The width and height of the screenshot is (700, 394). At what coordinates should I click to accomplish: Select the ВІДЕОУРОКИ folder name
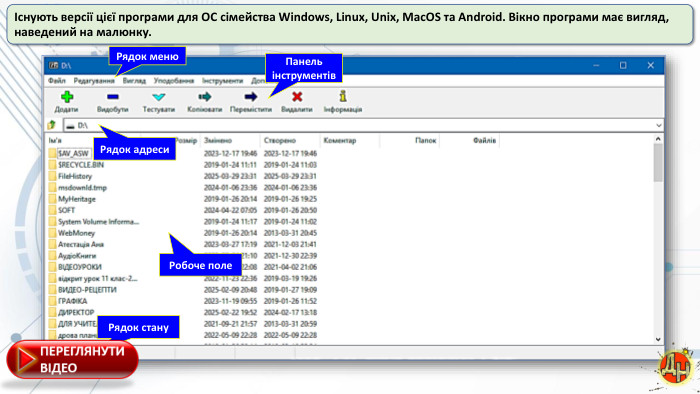coord(80,267)
